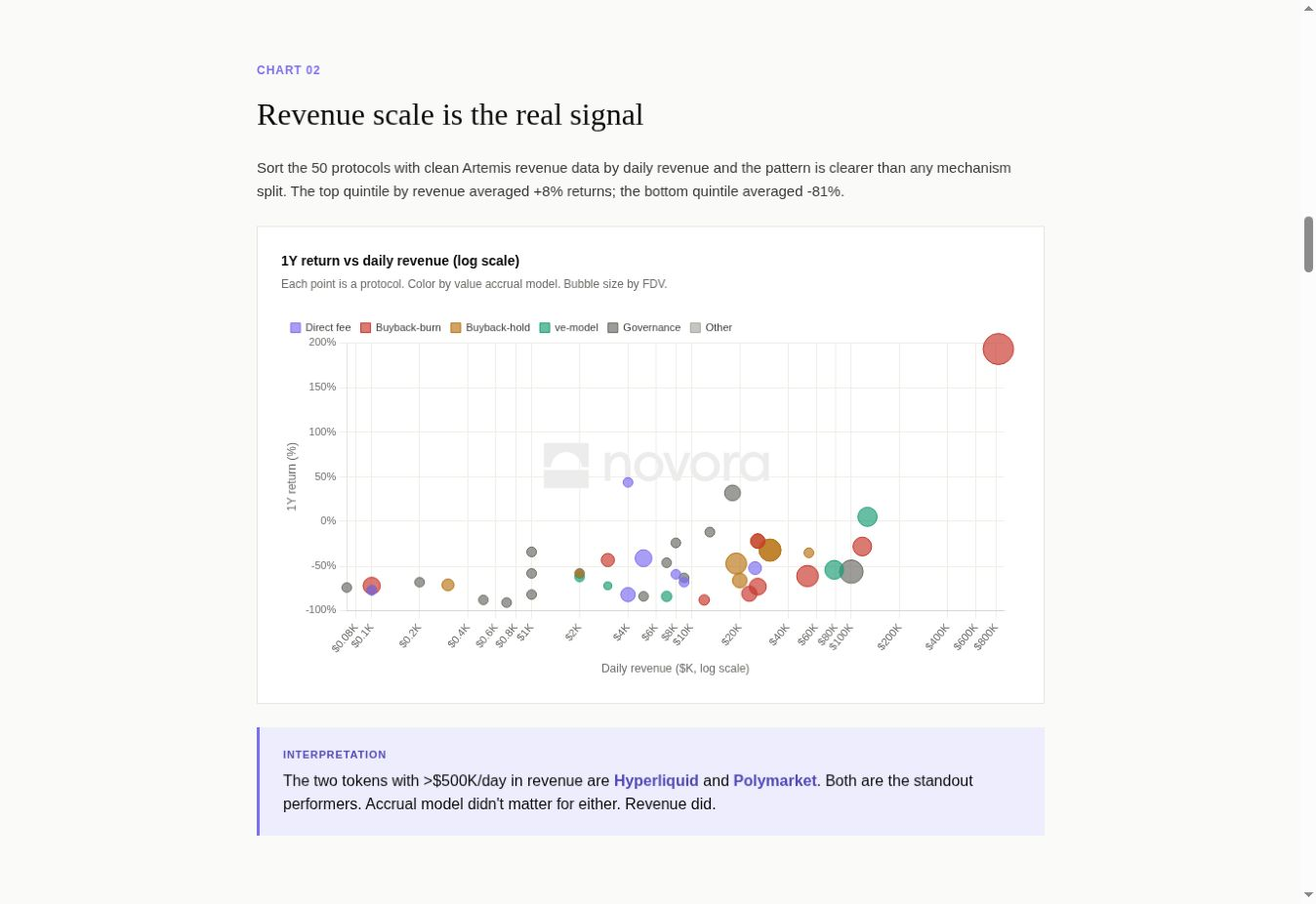Click the scrollbar up arrow
This screenshot has height=904, width=1316.
tap(1308, 8)
